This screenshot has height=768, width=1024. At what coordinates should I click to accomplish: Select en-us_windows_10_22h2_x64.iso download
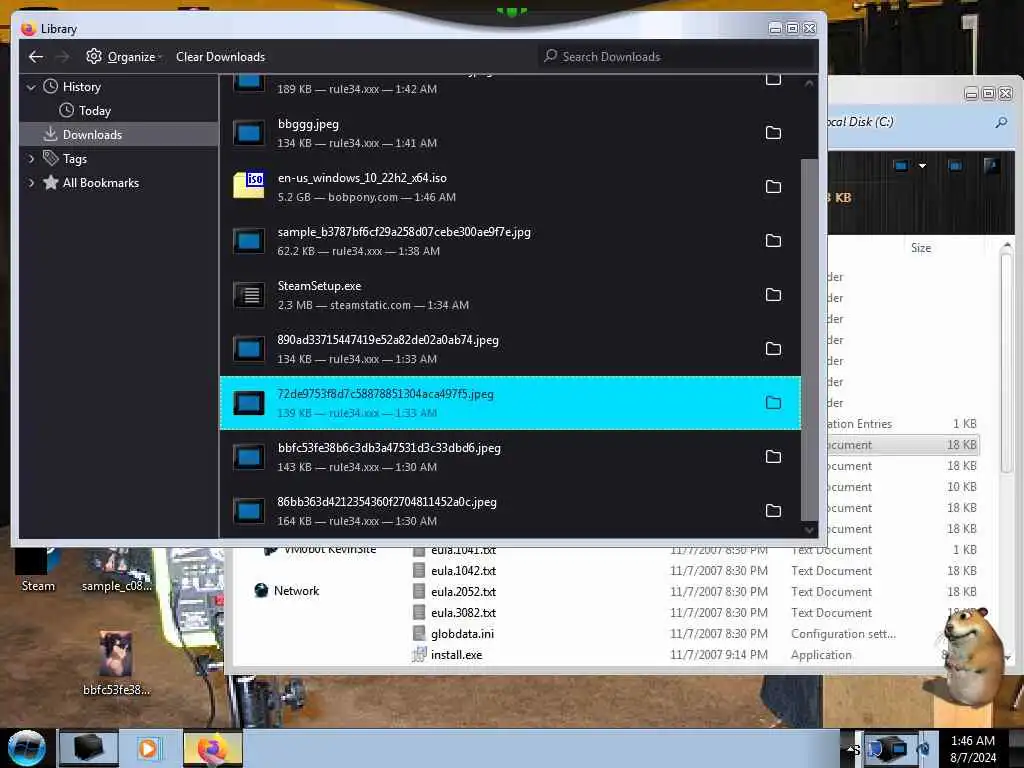tap(510, 187)
